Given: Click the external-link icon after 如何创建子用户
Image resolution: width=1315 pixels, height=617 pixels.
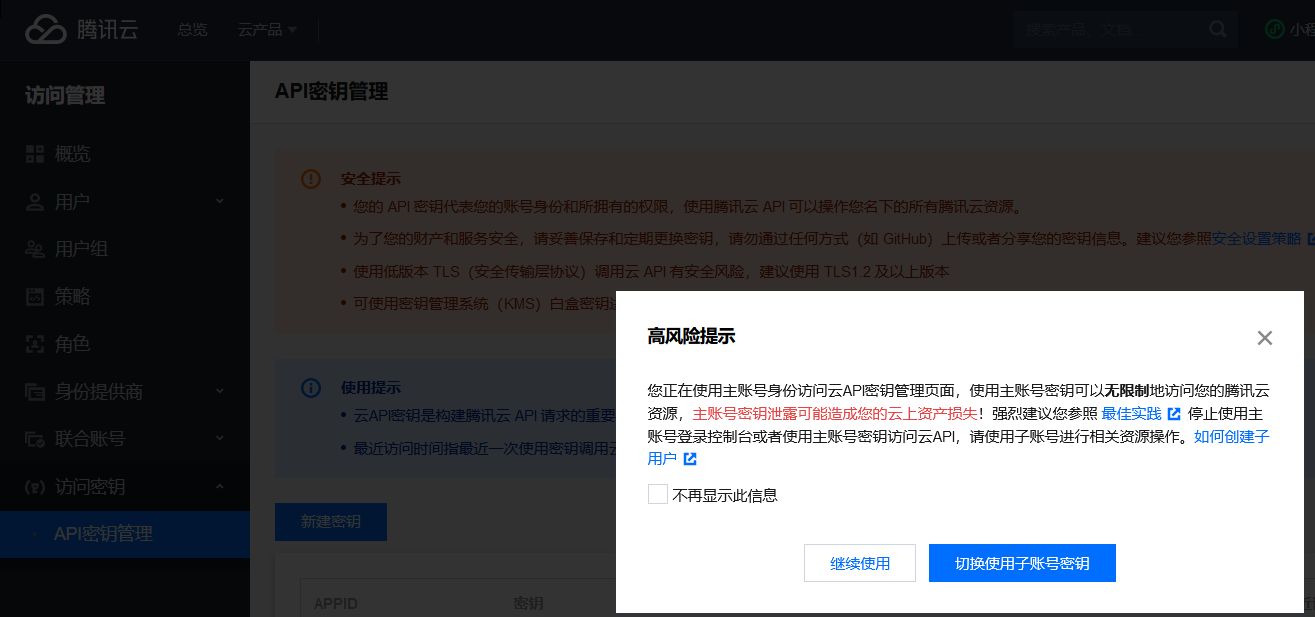Looking at the screenshot, I should (x=690, y=459).
